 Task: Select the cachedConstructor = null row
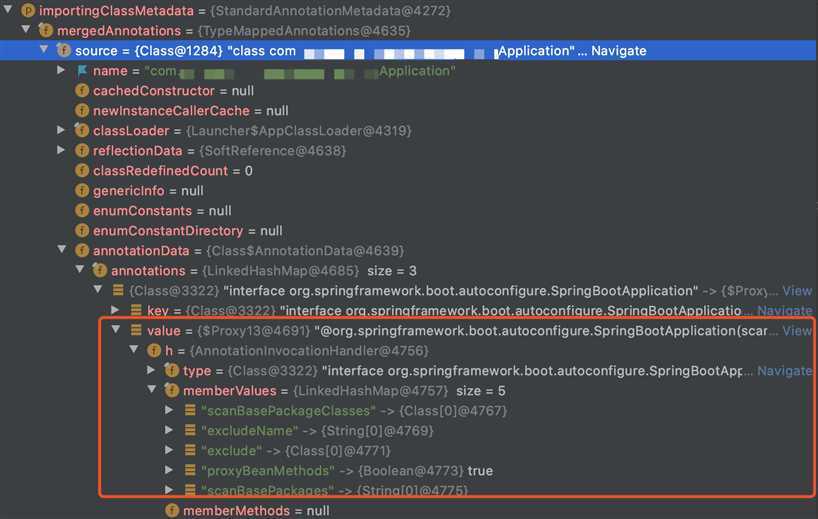point(409,90)
